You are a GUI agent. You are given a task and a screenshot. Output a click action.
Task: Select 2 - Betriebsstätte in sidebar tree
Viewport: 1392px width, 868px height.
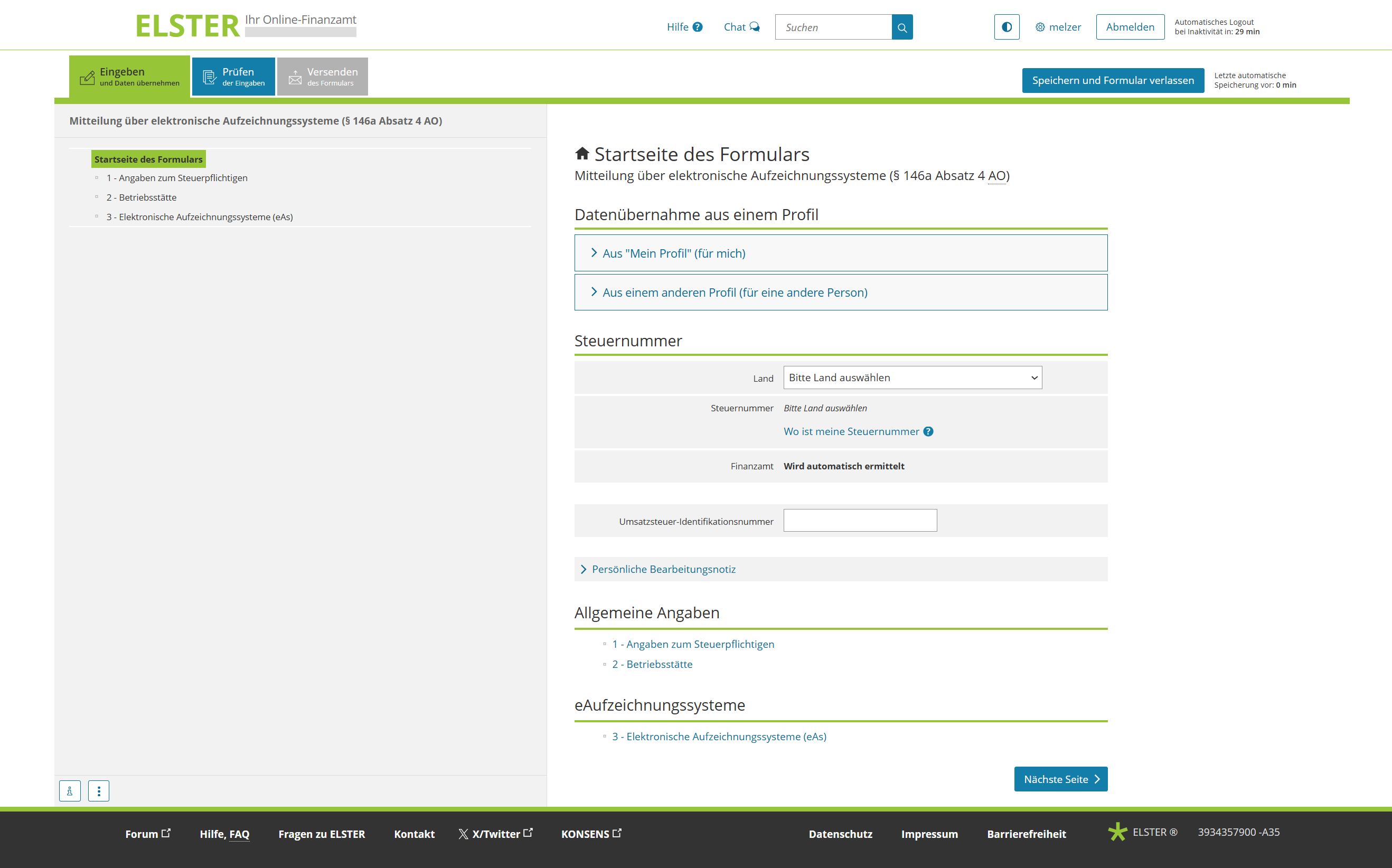pos(141,197)
